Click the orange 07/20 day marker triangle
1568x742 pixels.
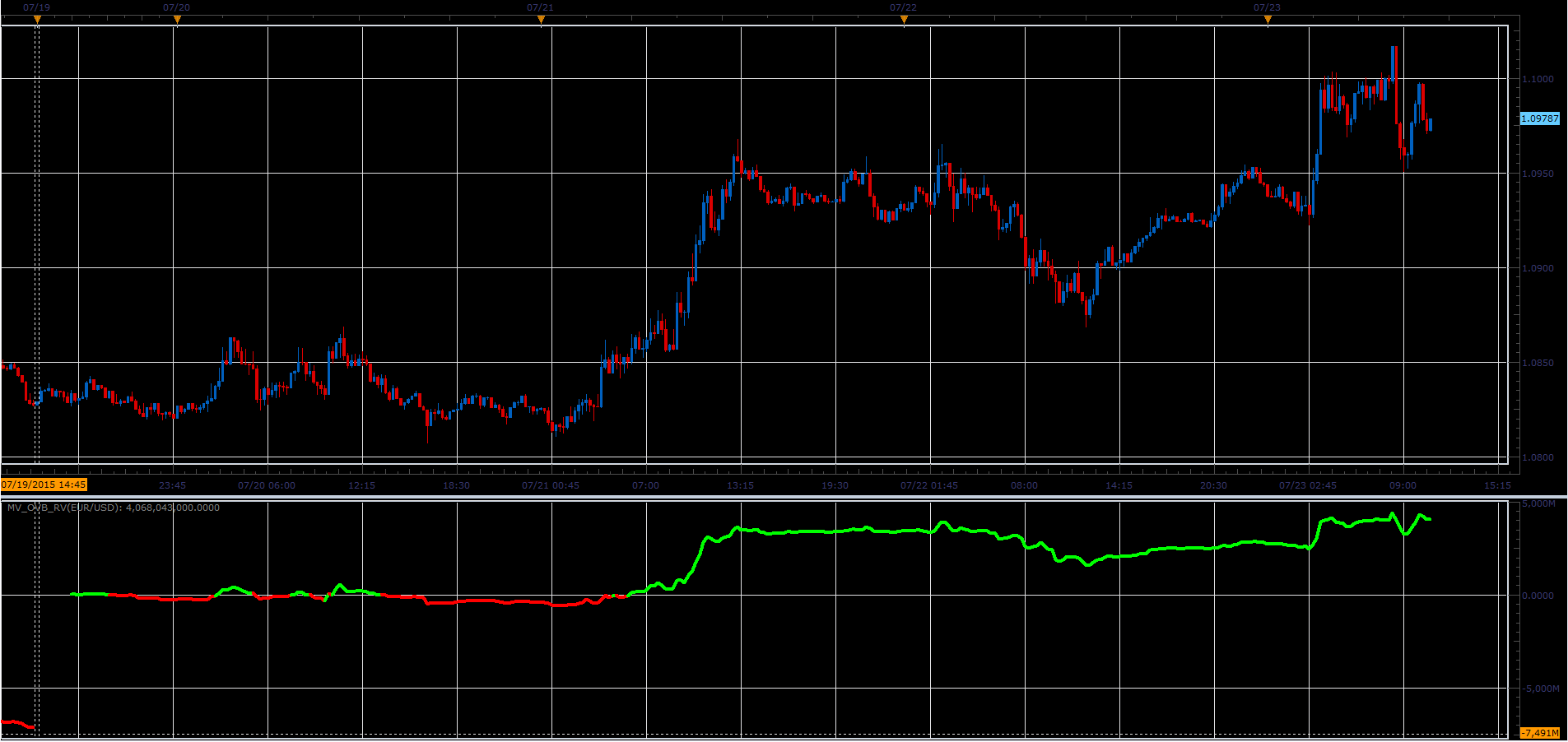point(177,20)
